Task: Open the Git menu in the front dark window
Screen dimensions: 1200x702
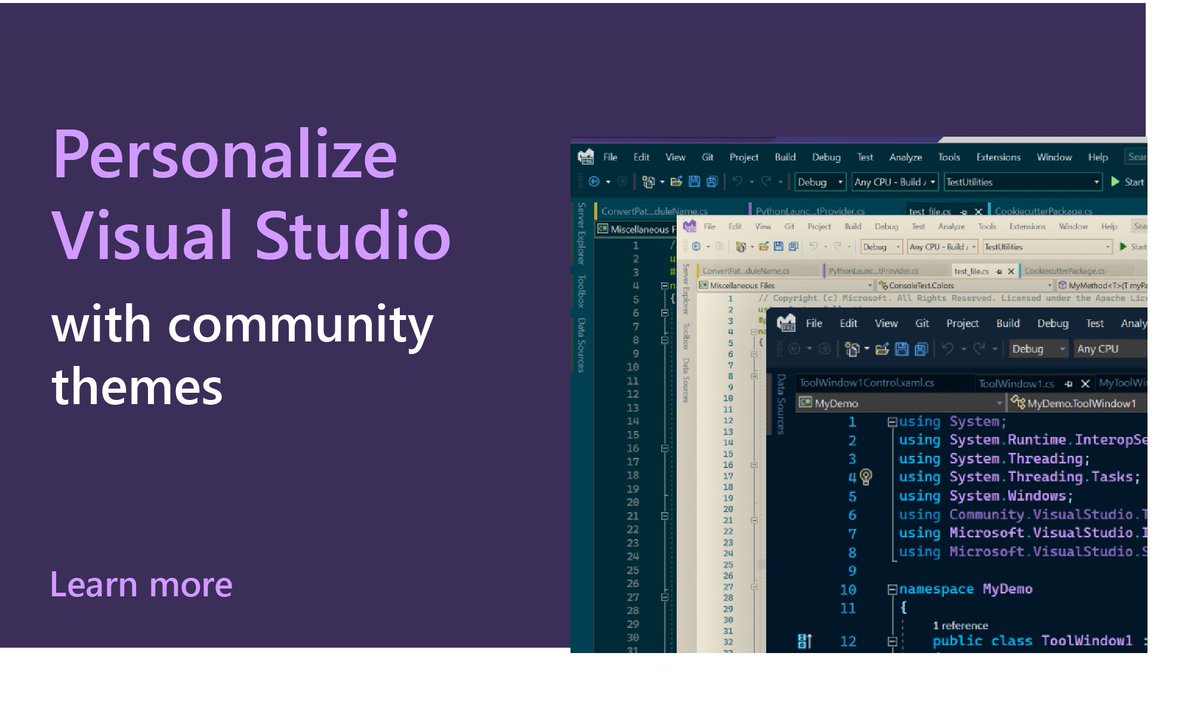Action: click(x=922, y=323)
